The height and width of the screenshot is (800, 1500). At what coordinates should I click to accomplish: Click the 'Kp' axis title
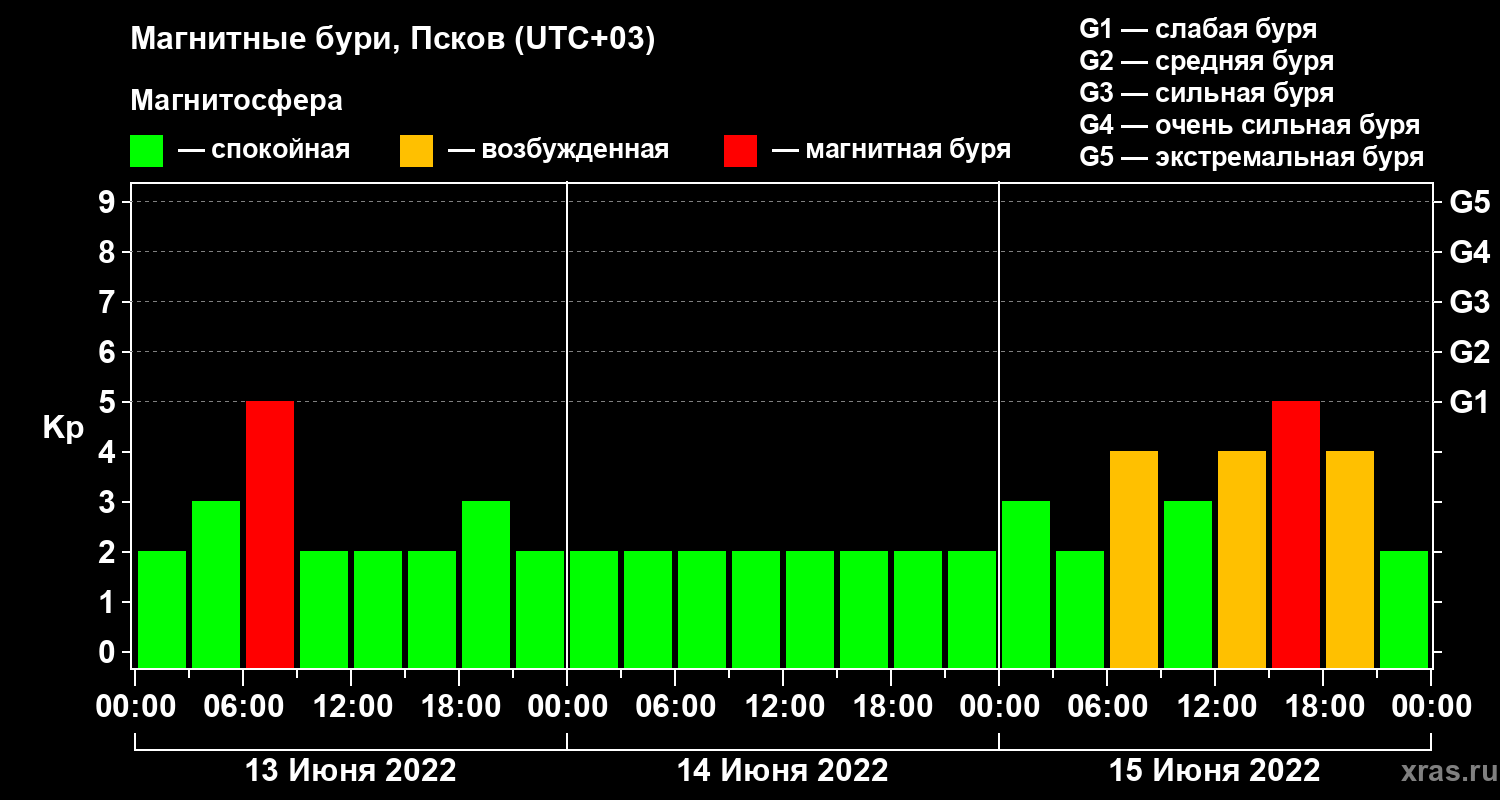coord(63,429)
